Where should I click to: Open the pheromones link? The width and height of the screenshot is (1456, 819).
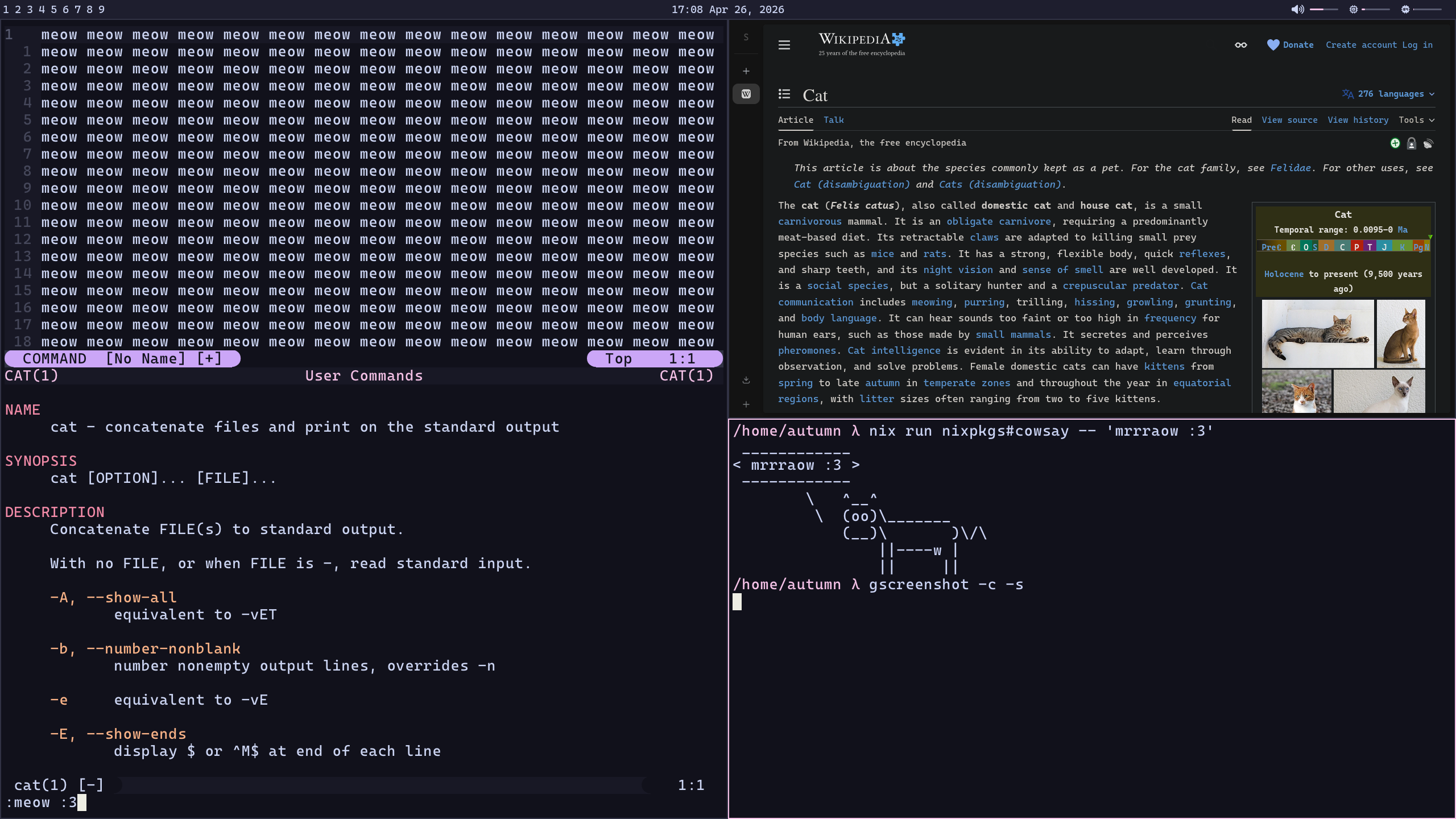[807, 350]
